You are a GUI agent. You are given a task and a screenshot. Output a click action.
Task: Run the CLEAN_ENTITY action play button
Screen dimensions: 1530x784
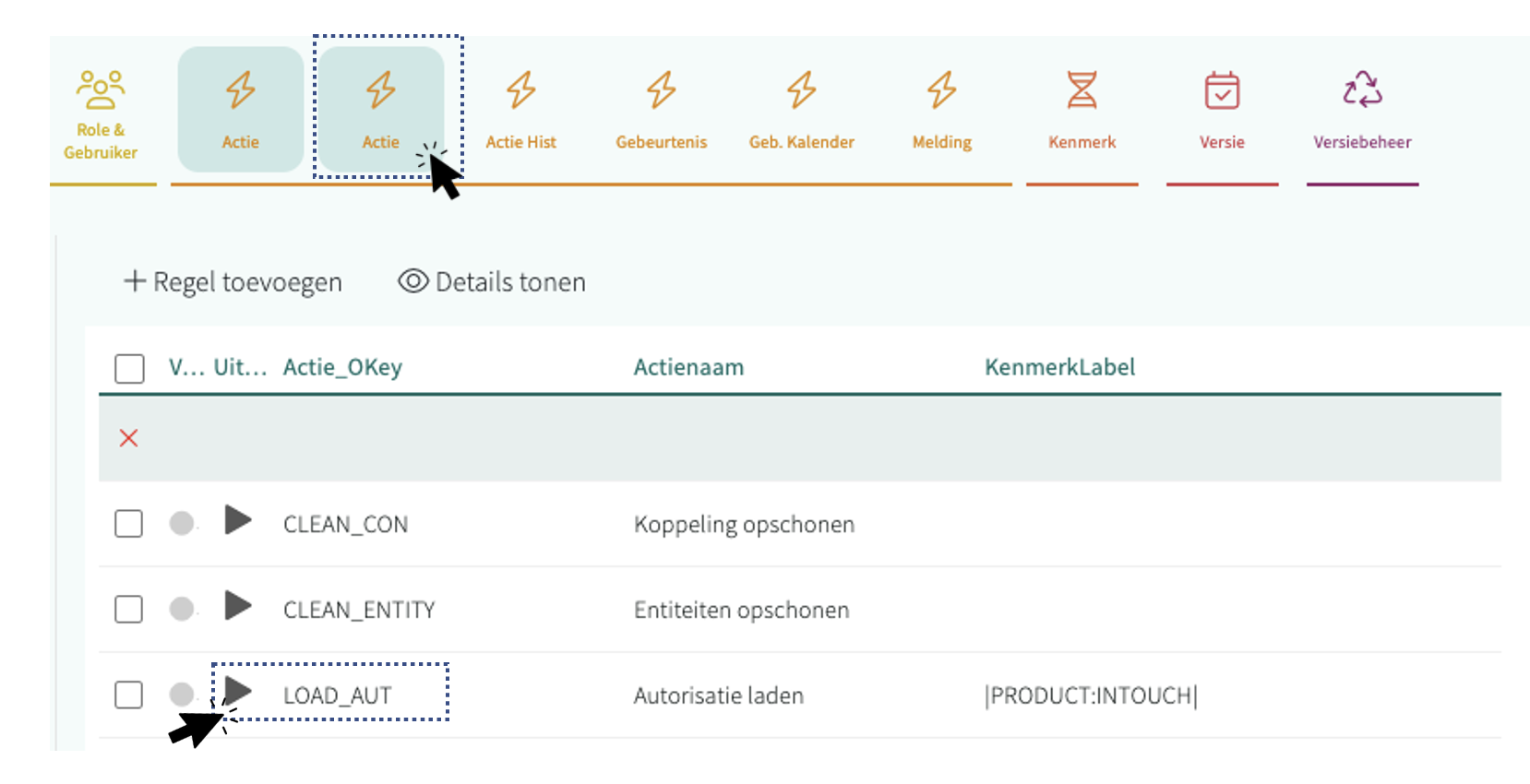coord(238,606)
